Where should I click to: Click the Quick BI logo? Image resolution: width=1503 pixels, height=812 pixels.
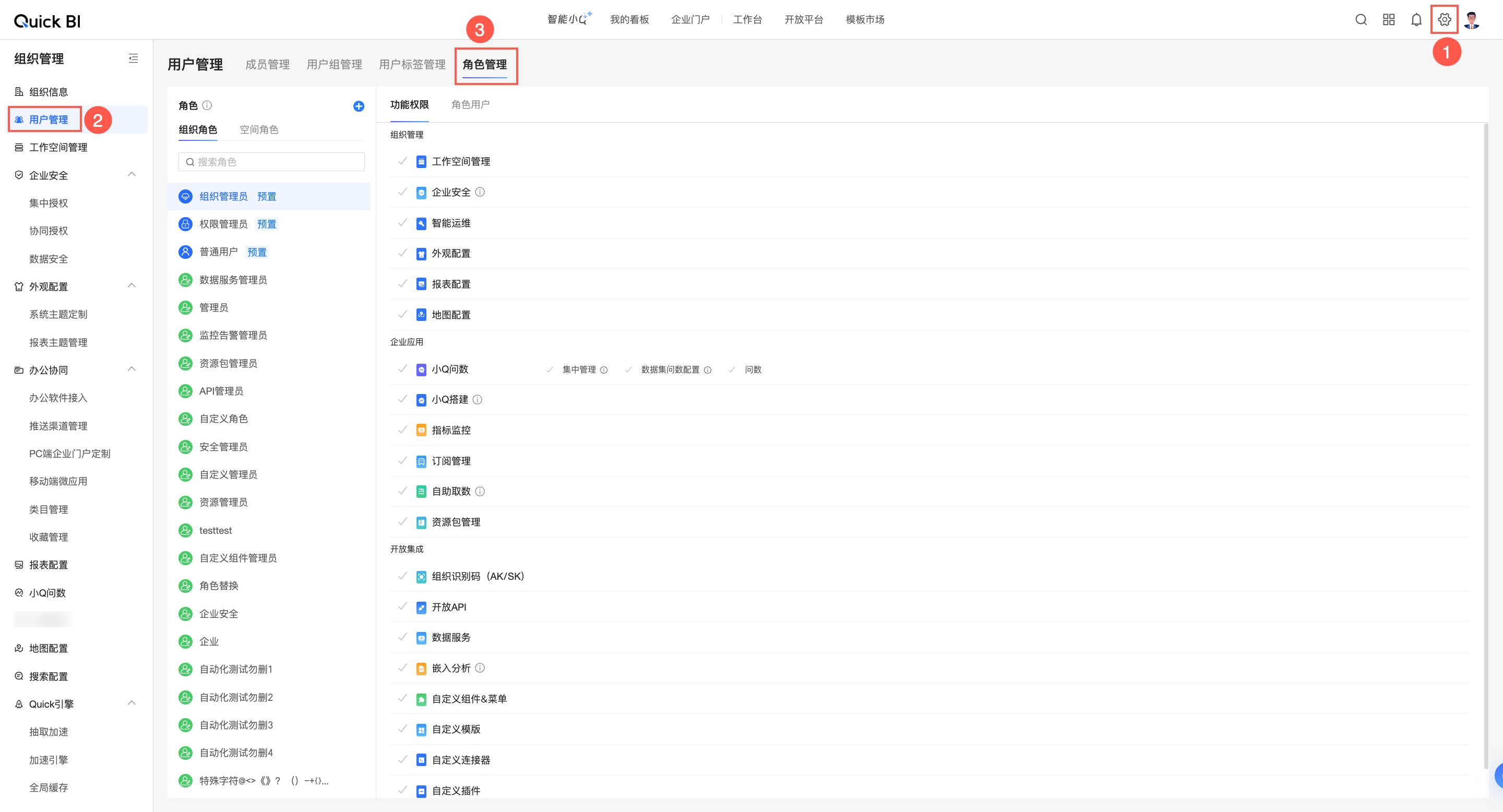click(x=47, y=21)
